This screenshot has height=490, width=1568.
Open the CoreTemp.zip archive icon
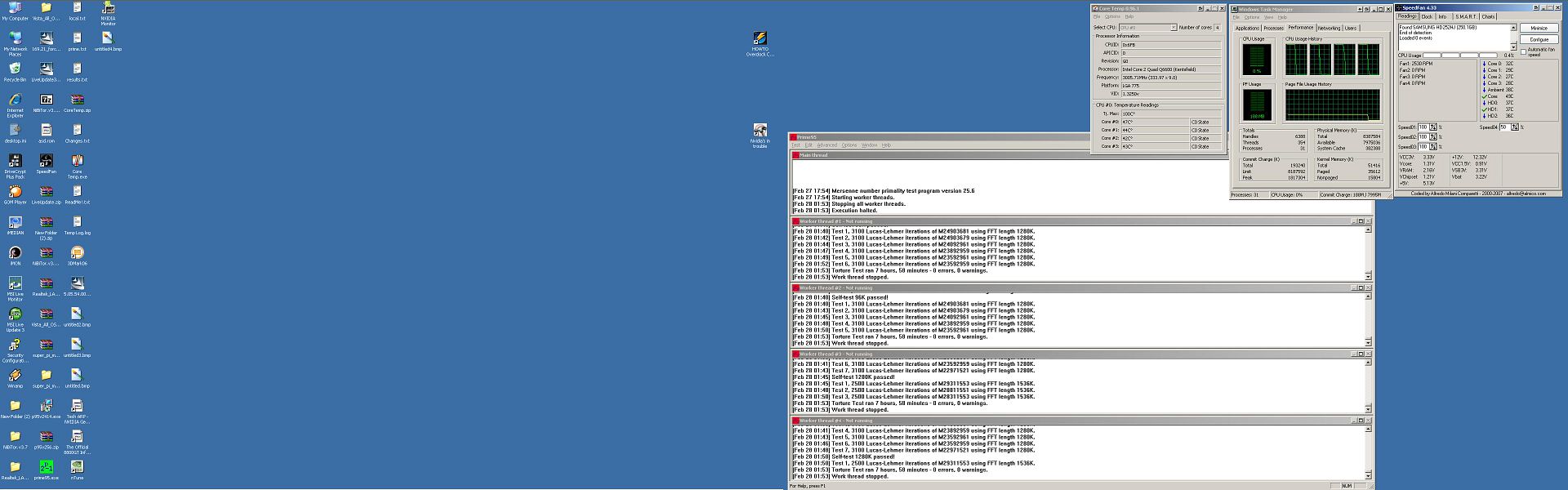(77, 103)
